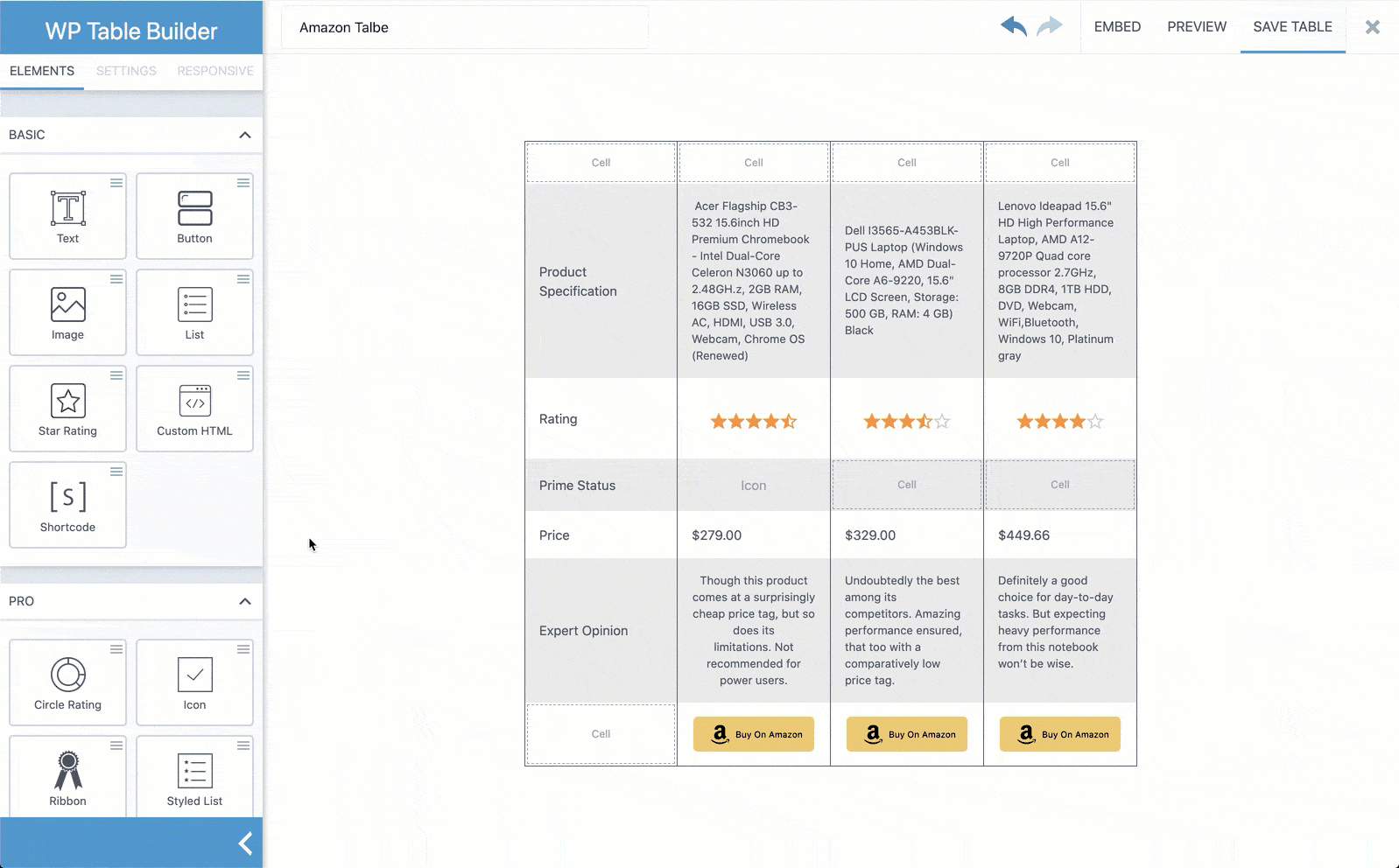Viewport: 1399px width, 868px height.
Task: Select the empty top-left header cell
Action: [601, 163]
